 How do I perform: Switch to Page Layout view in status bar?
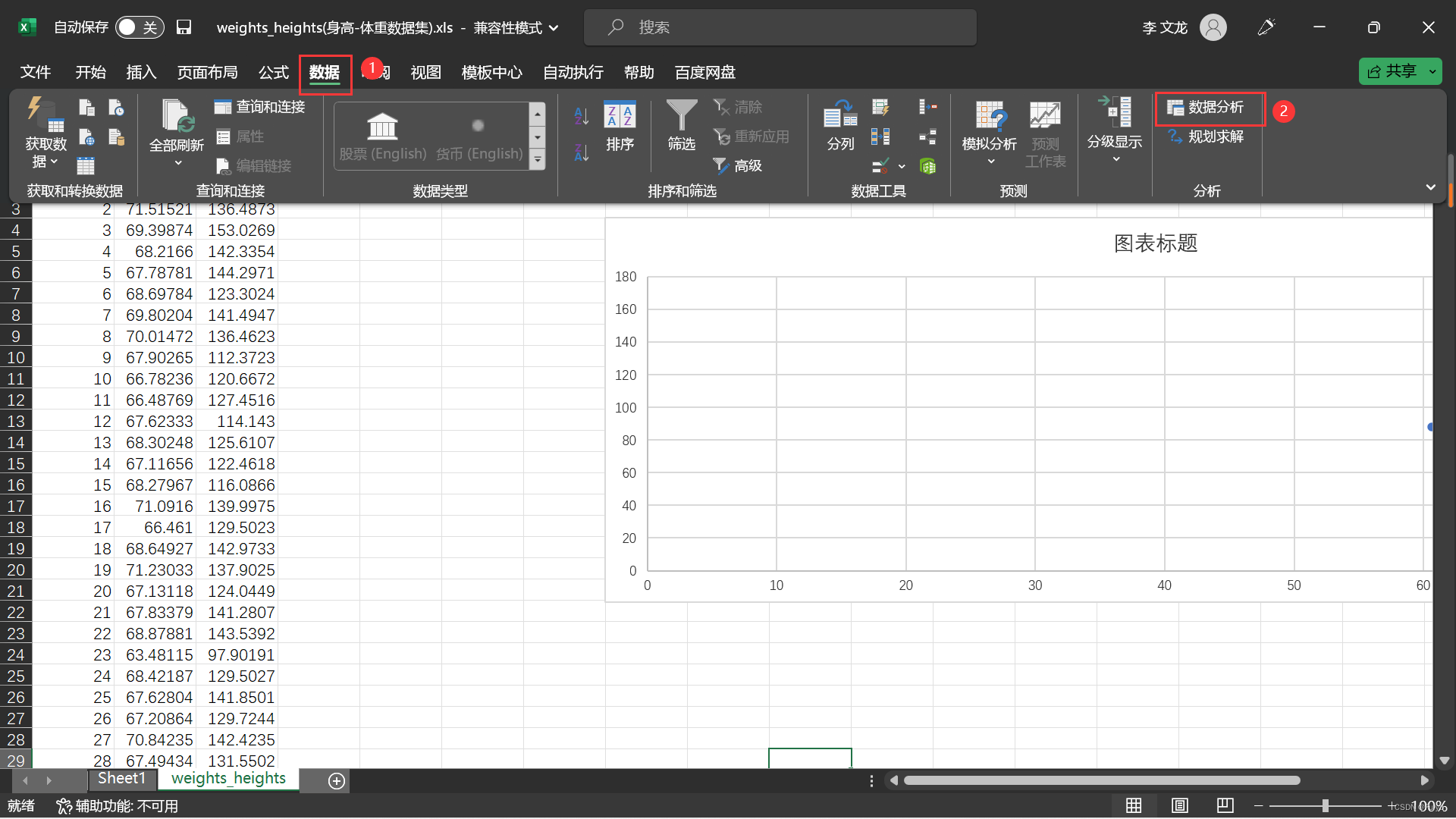(x=1179, y=805)
